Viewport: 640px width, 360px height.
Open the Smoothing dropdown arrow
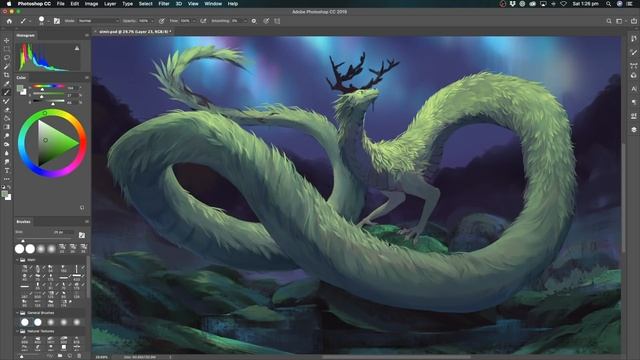[x=245, y=21]
